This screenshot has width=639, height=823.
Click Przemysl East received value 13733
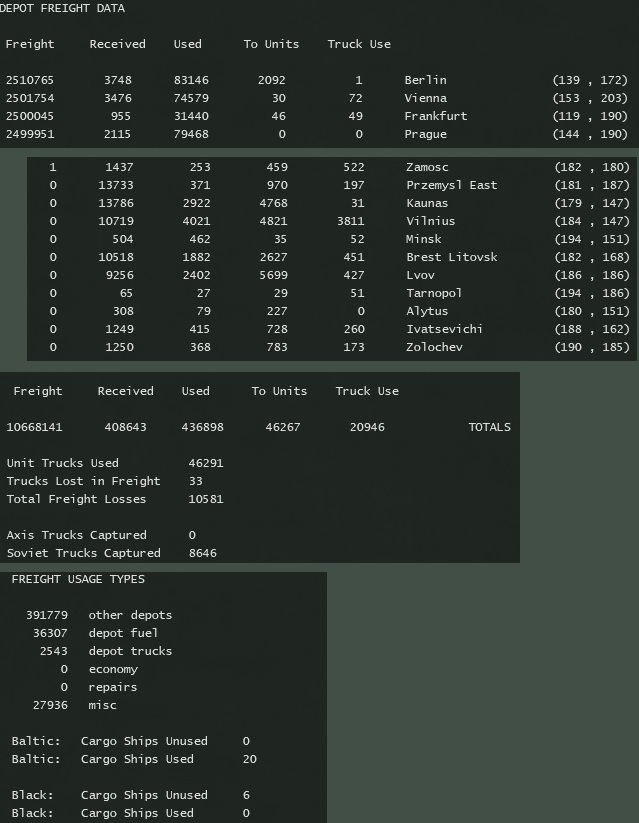point(116,185)
